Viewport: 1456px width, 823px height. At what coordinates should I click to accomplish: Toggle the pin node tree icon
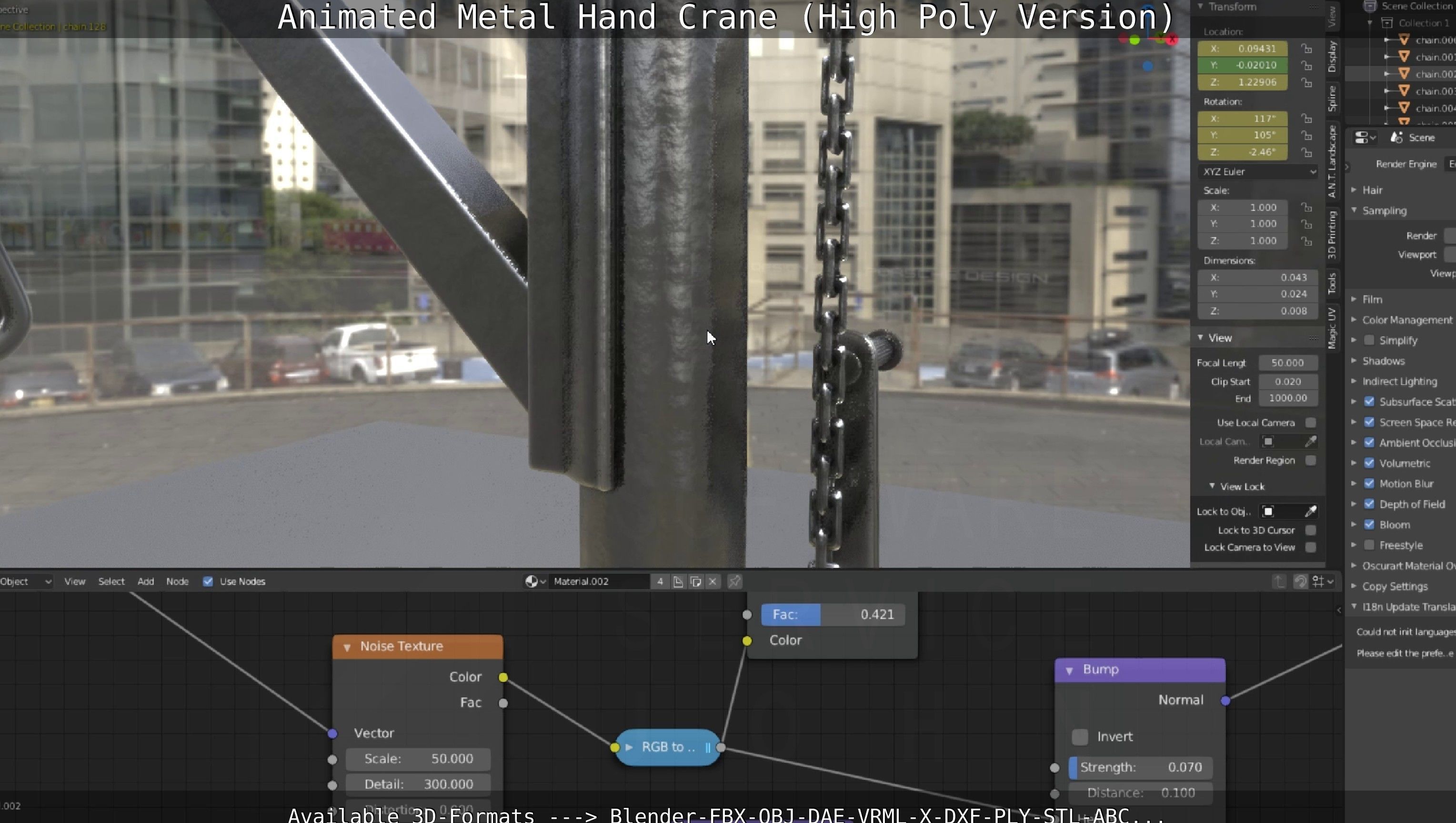tap(734, 581)
